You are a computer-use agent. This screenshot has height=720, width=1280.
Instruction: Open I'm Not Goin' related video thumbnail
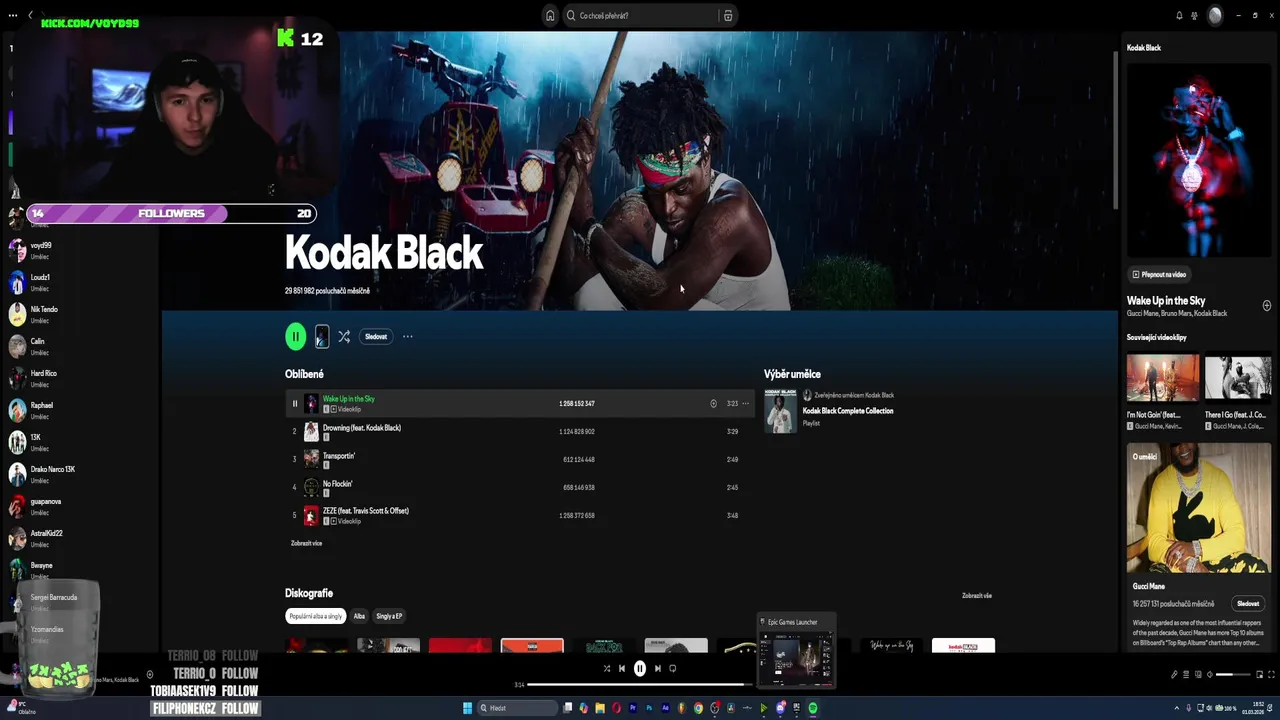coord(1163,378)
